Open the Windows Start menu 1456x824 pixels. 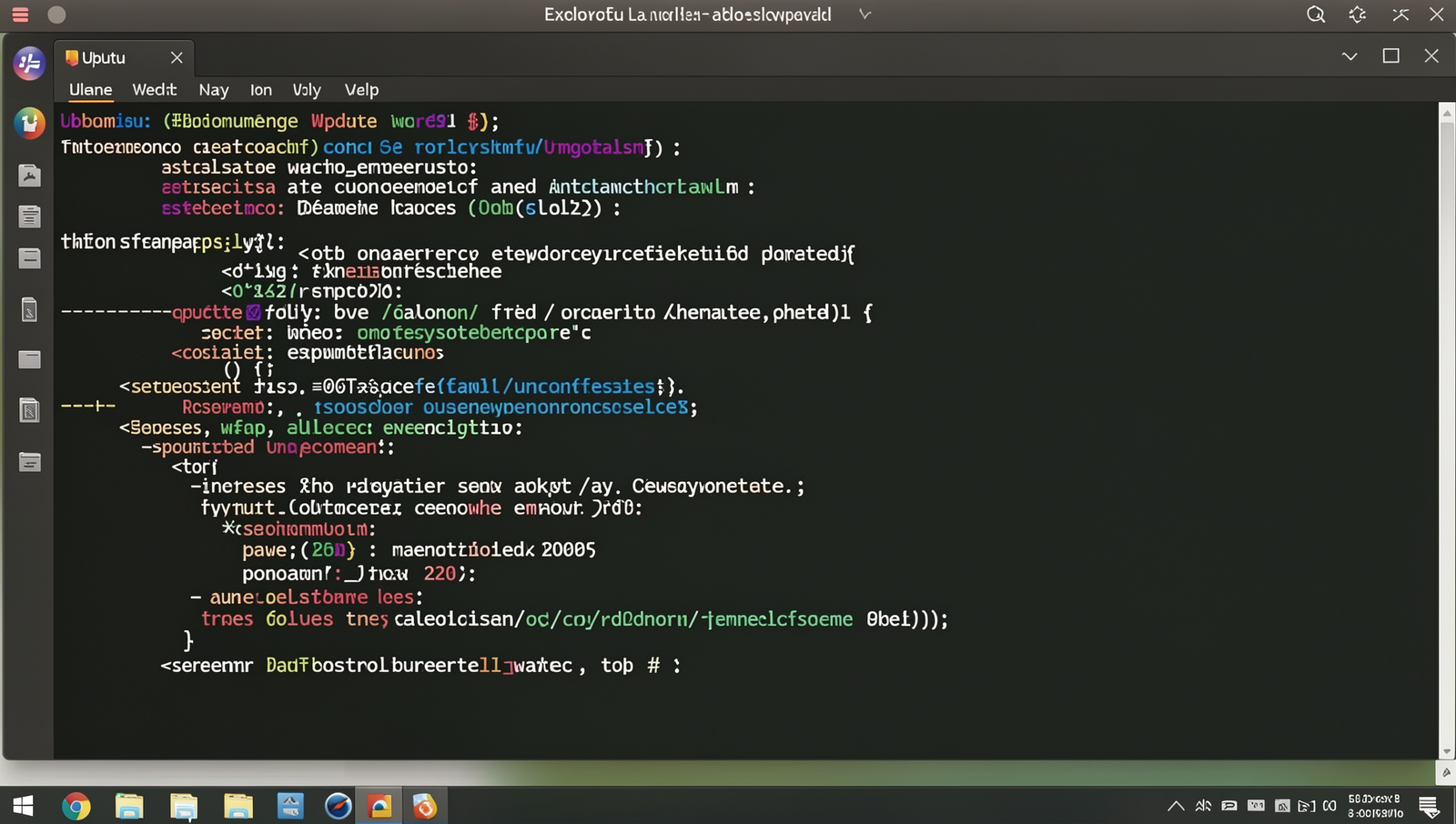click(23, 806)
